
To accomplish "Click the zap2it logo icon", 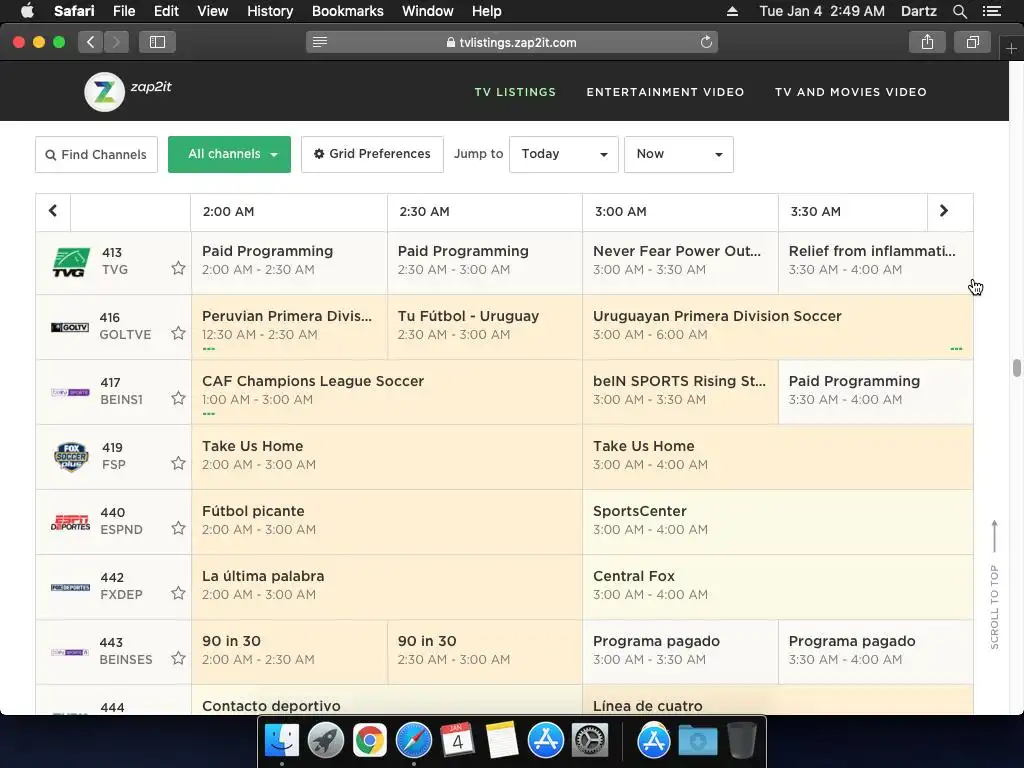I will coord(104,92).
